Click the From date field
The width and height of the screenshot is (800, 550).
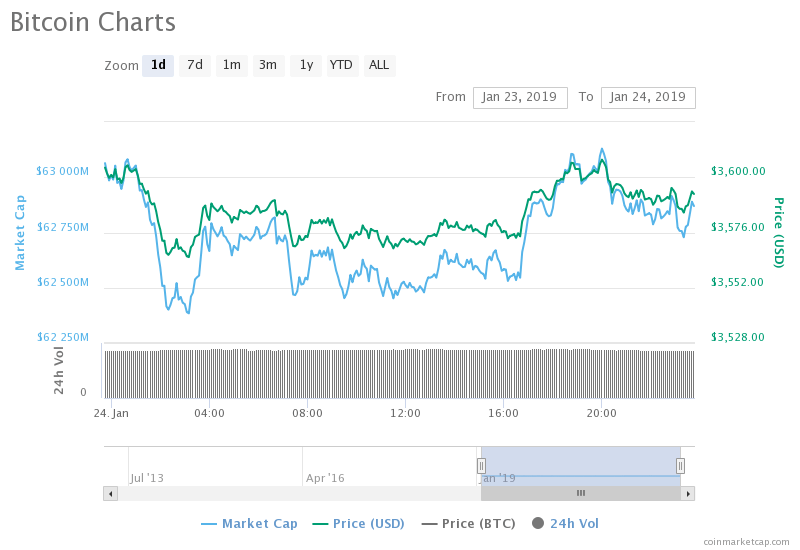point(520,97)
